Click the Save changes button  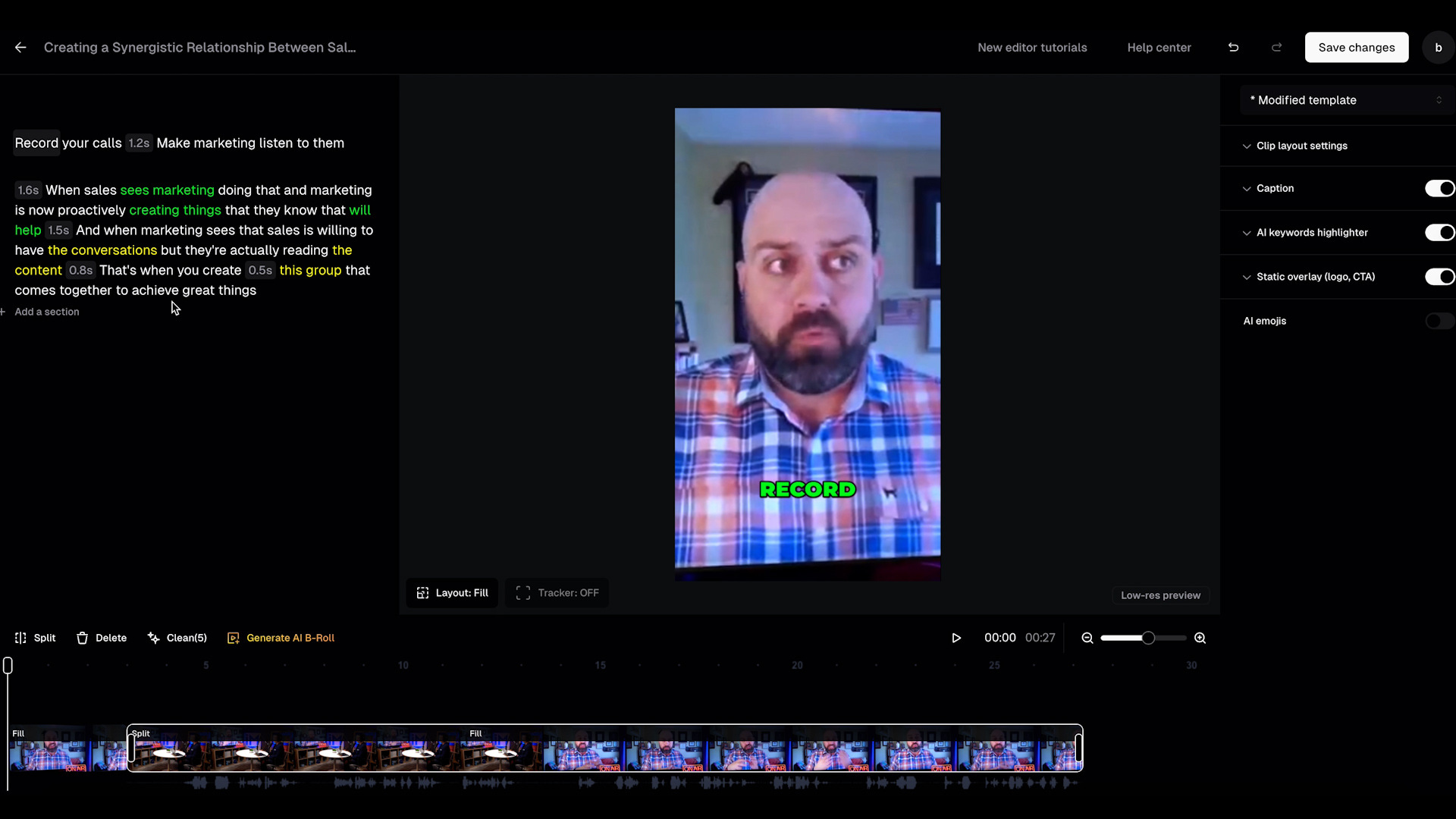click(1356, 47)
